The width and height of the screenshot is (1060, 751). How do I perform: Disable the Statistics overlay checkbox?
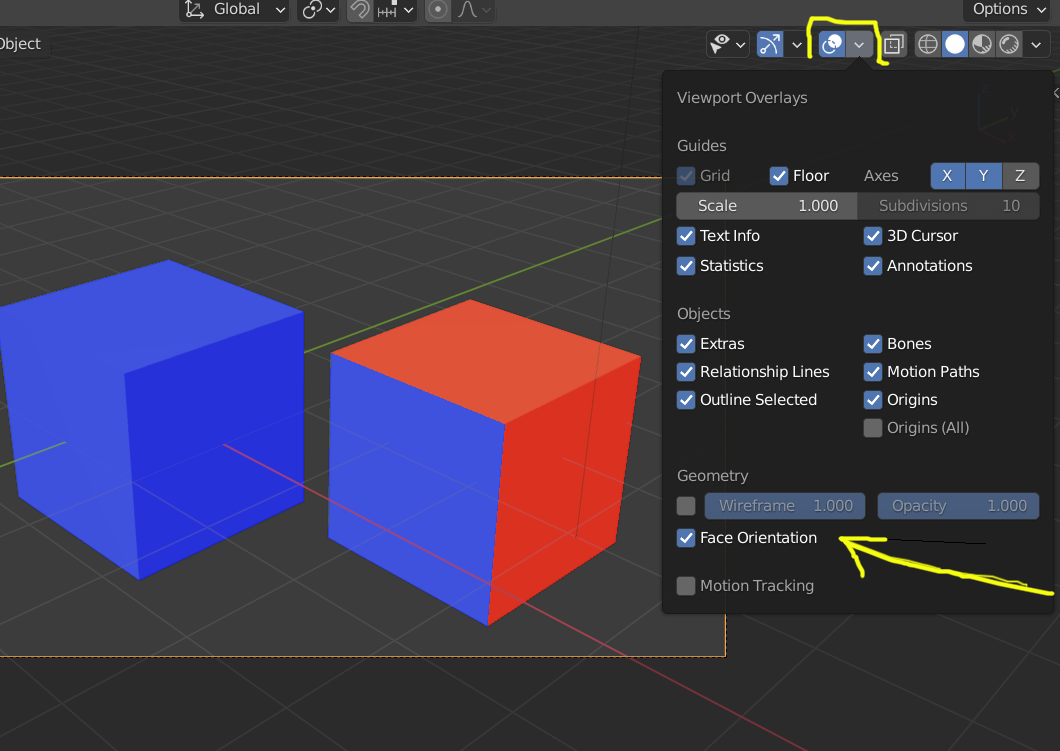[x=686, y=266]
